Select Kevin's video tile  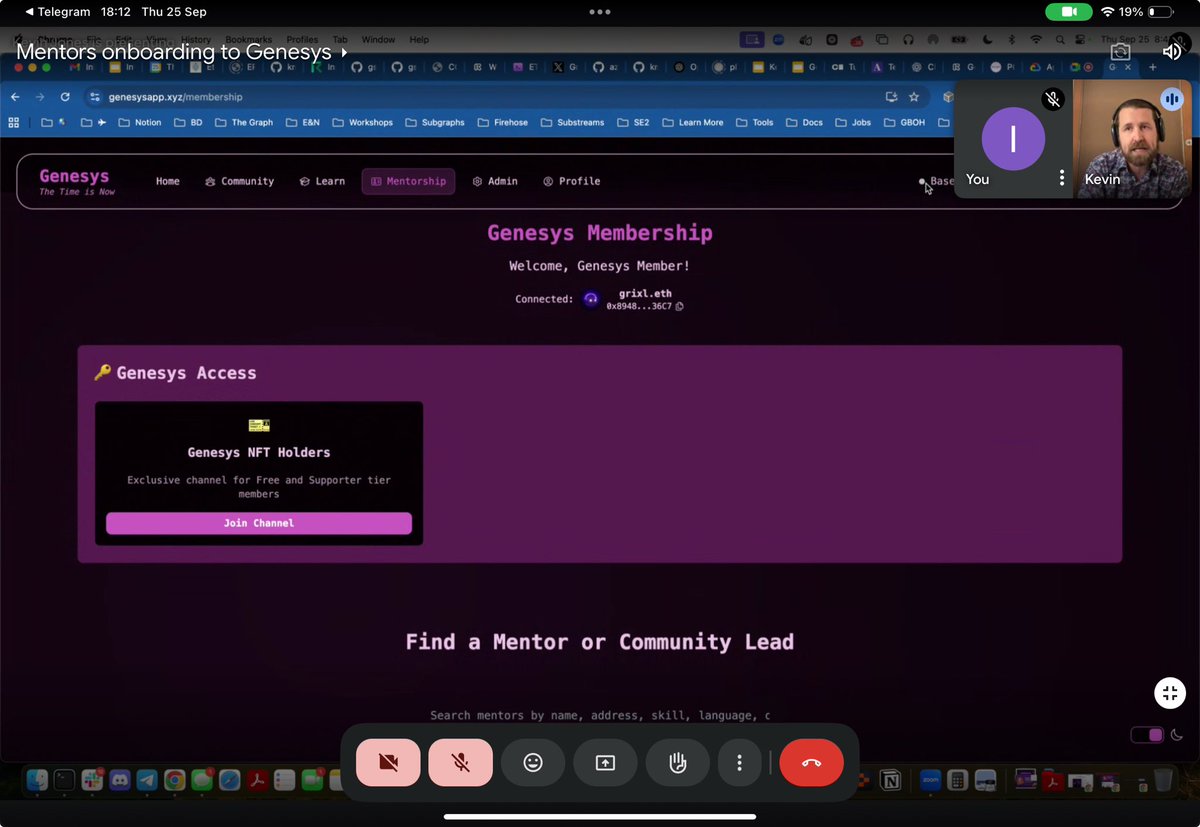[1132, 139]
